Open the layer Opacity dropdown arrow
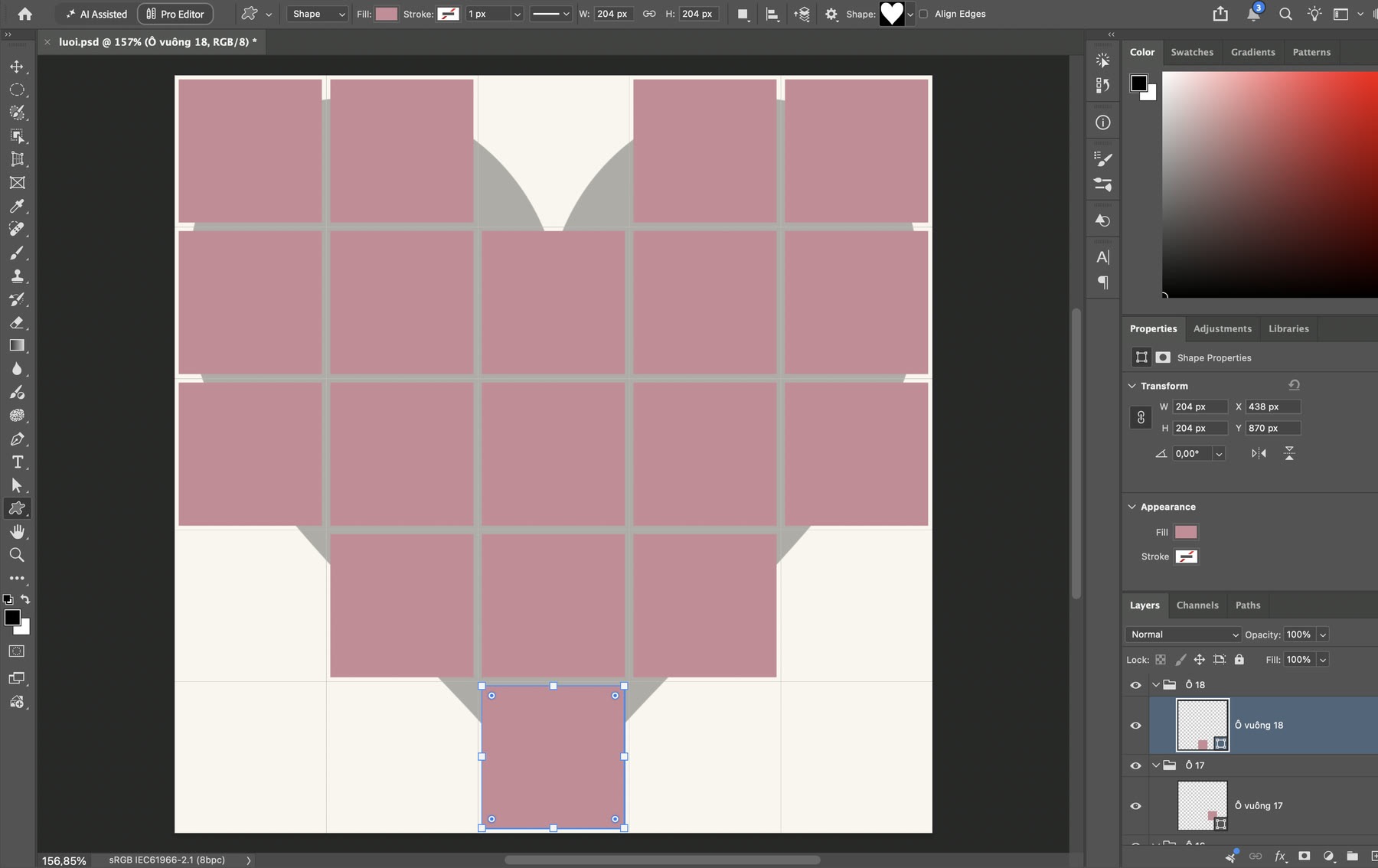Viewport: 1378px width, 868px height. pyautogui.click(x=1323, y=635)
